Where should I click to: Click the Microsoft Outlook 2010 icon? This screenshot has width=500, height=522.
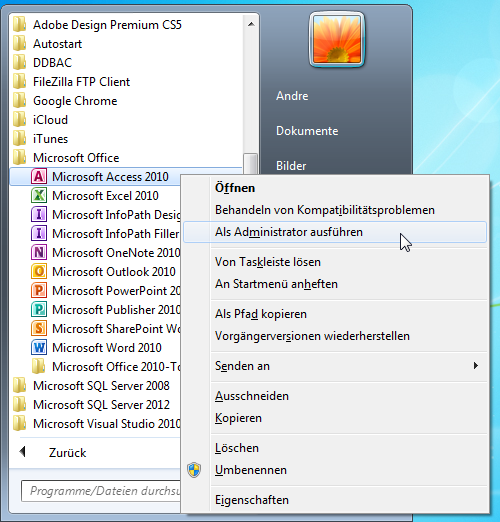(x=39, y=272)
